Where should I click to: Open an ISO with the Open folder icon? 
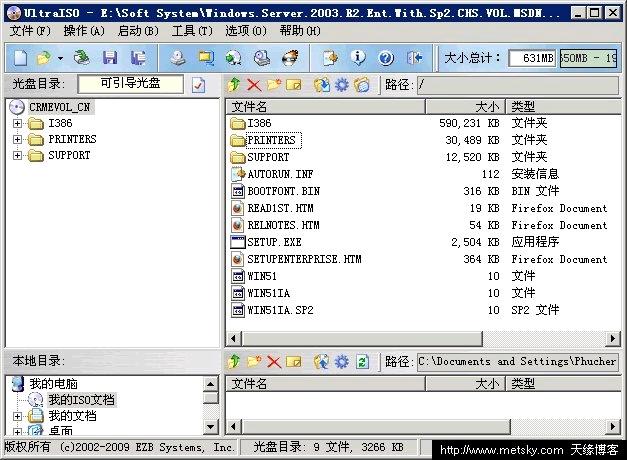(x=44, y=58)
